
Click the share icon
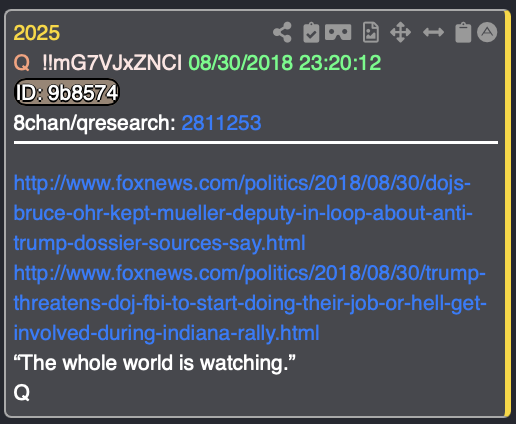[282, 32]
